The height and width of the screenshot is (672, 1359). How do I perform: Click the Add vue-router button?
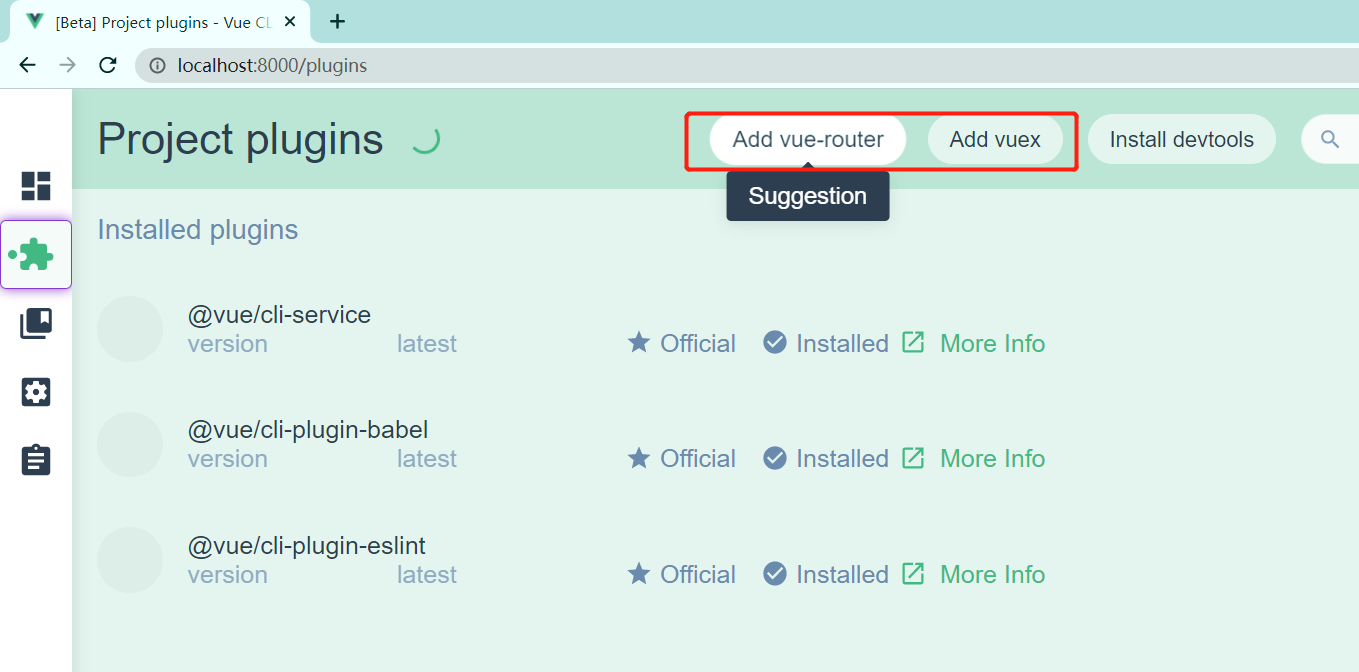coord(807,139)
